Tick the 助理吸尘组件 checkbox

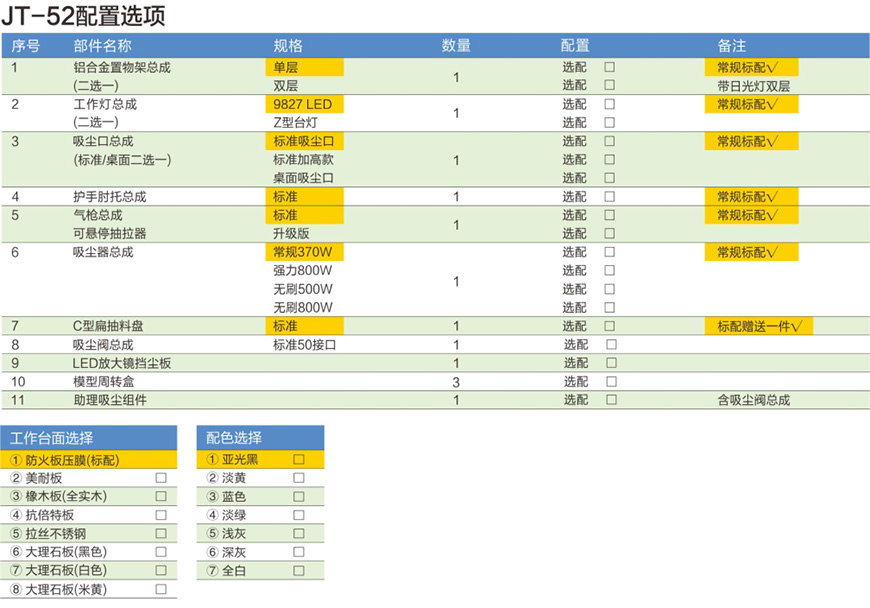pyautogui.click(x=611, y=400)
